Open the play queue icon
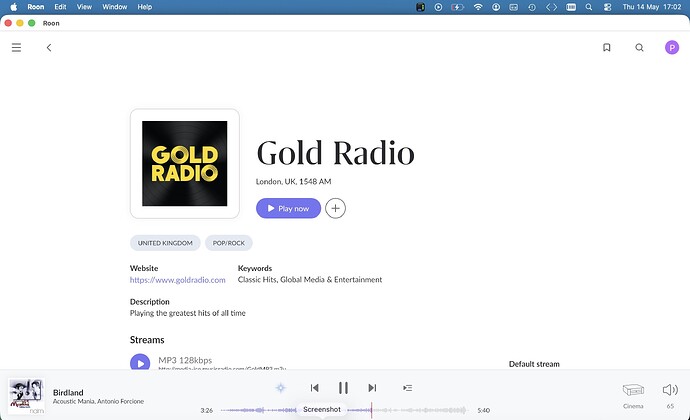The height and width of the screenshot is (420, 690). click(x=407, y=388)
